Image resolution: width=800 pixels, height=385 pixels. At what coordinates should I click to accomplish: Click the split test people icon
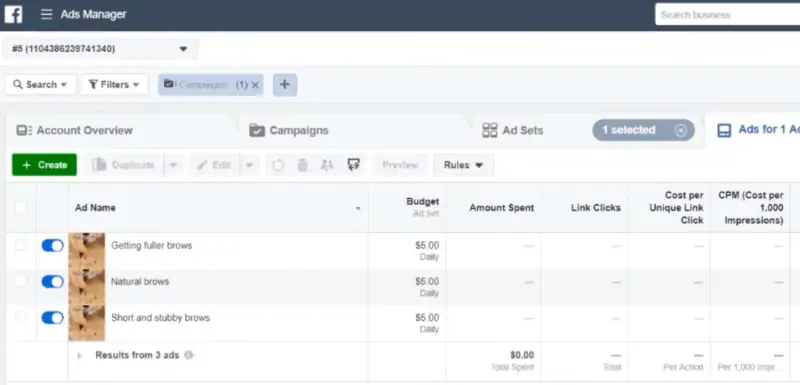(327, 165)
